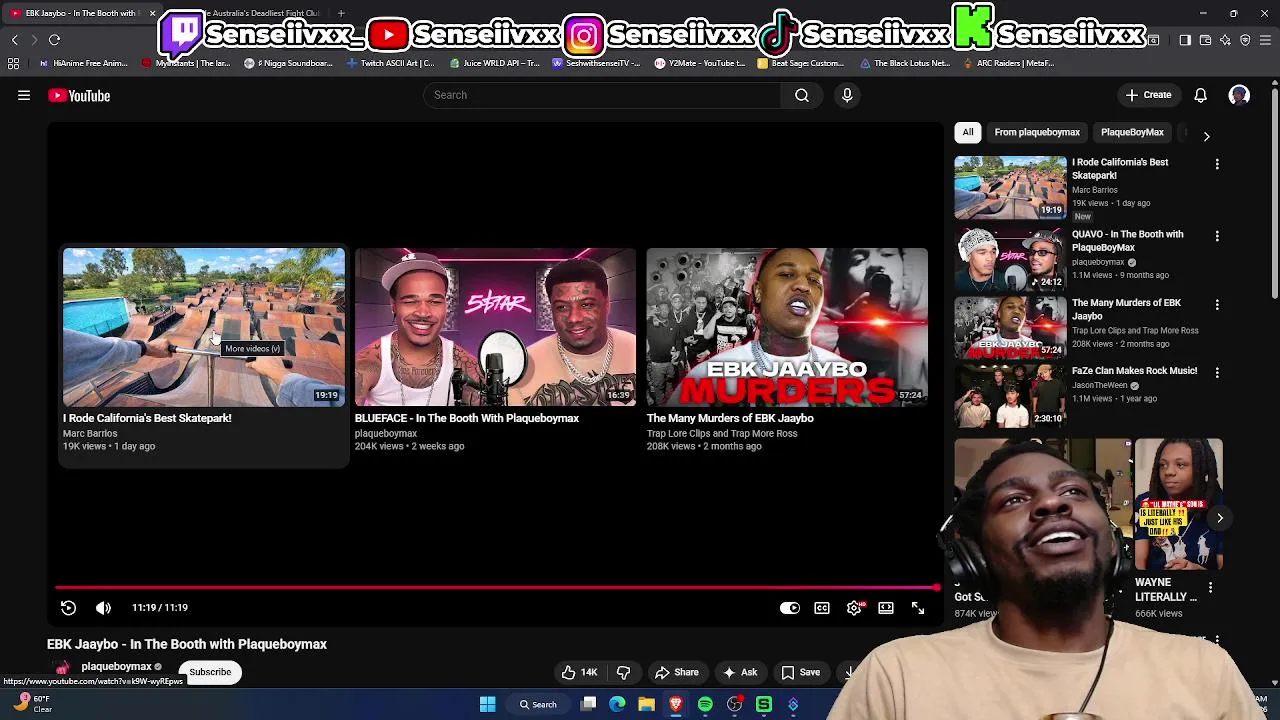Click the BLUEFACE - In The Booth title text
Viewport: 1280px width, 720px height.
467,418
